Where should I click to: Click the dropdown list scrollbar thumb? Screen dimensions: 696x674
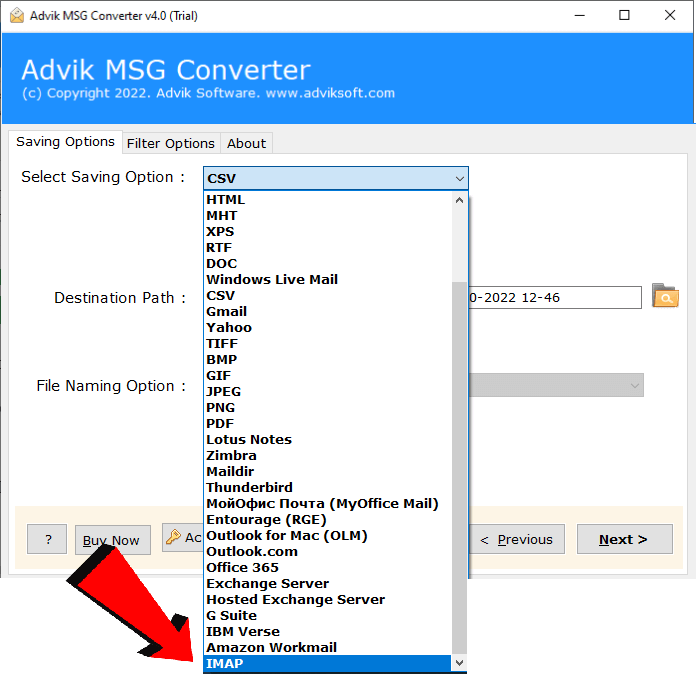[459, 468]
